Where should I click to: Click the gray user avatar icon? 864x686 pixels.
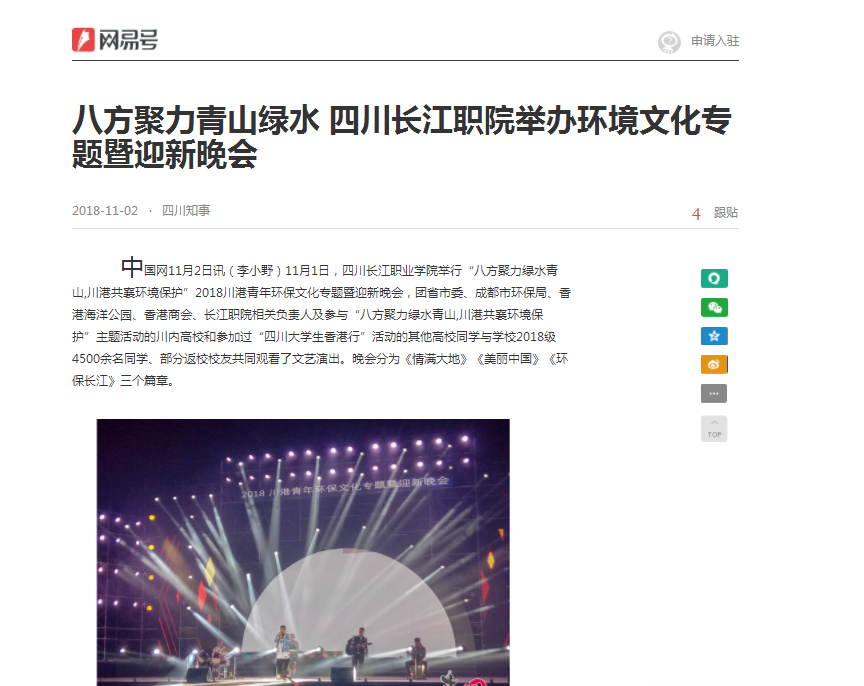point(669,42)
